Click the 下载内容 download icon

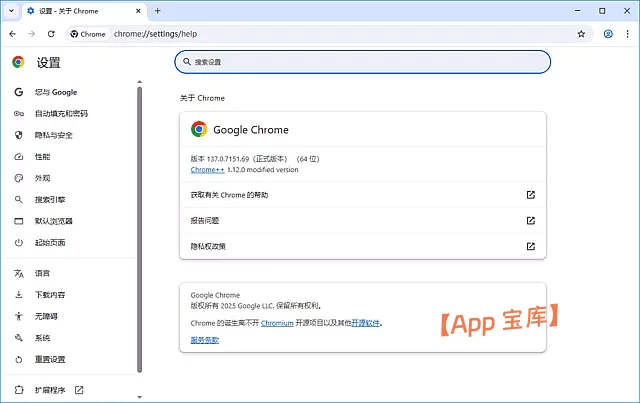tap(19, 294)
